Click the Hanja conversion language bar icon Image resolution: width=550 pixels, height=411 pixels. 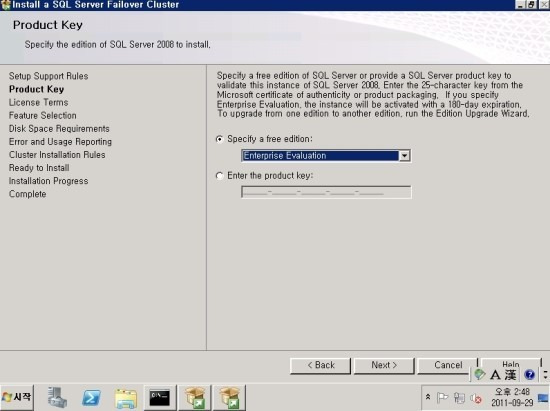(510, 375)
